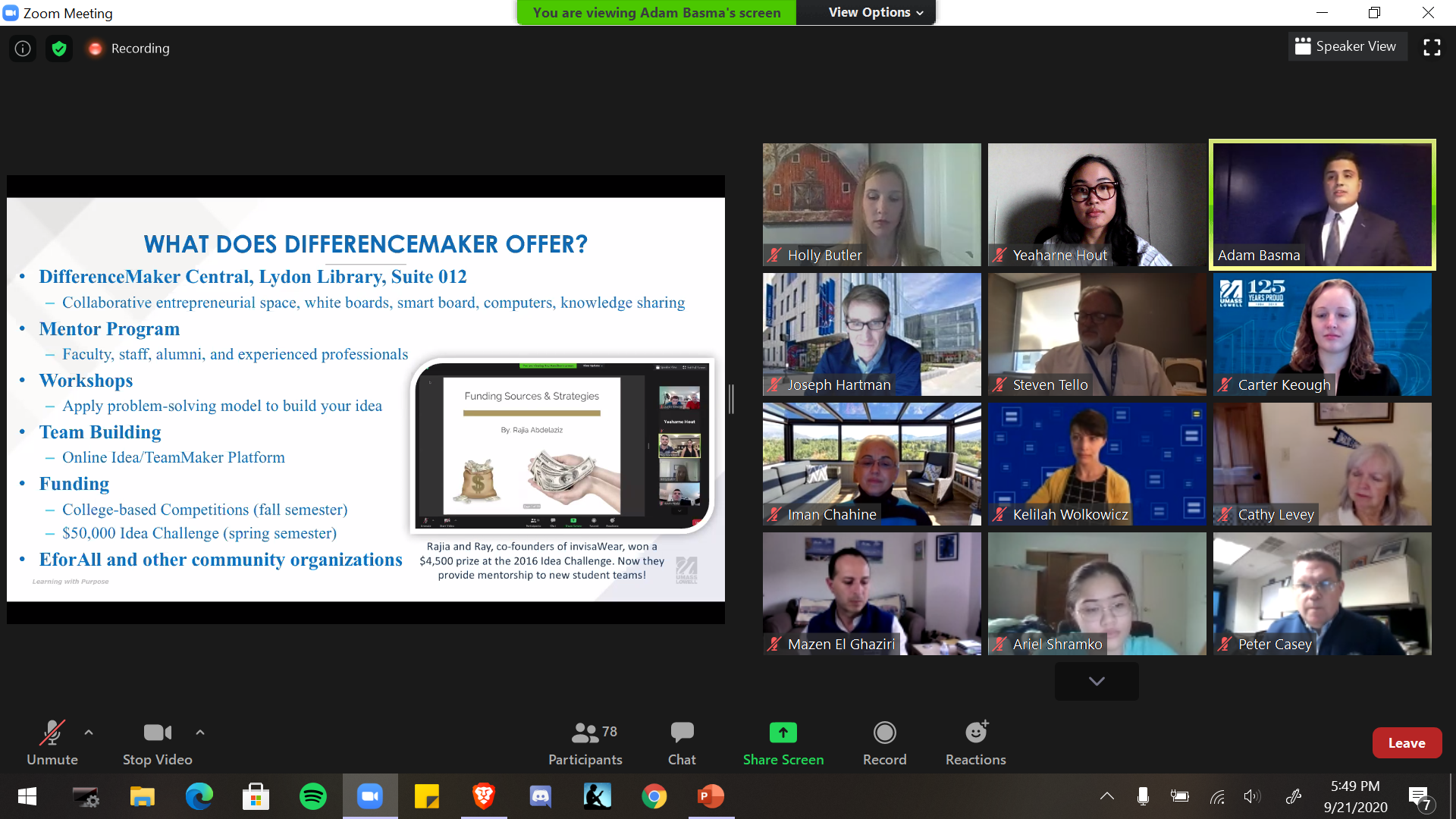Switch to Speaker View
1456x819 pixels.
coord(1346,46)
